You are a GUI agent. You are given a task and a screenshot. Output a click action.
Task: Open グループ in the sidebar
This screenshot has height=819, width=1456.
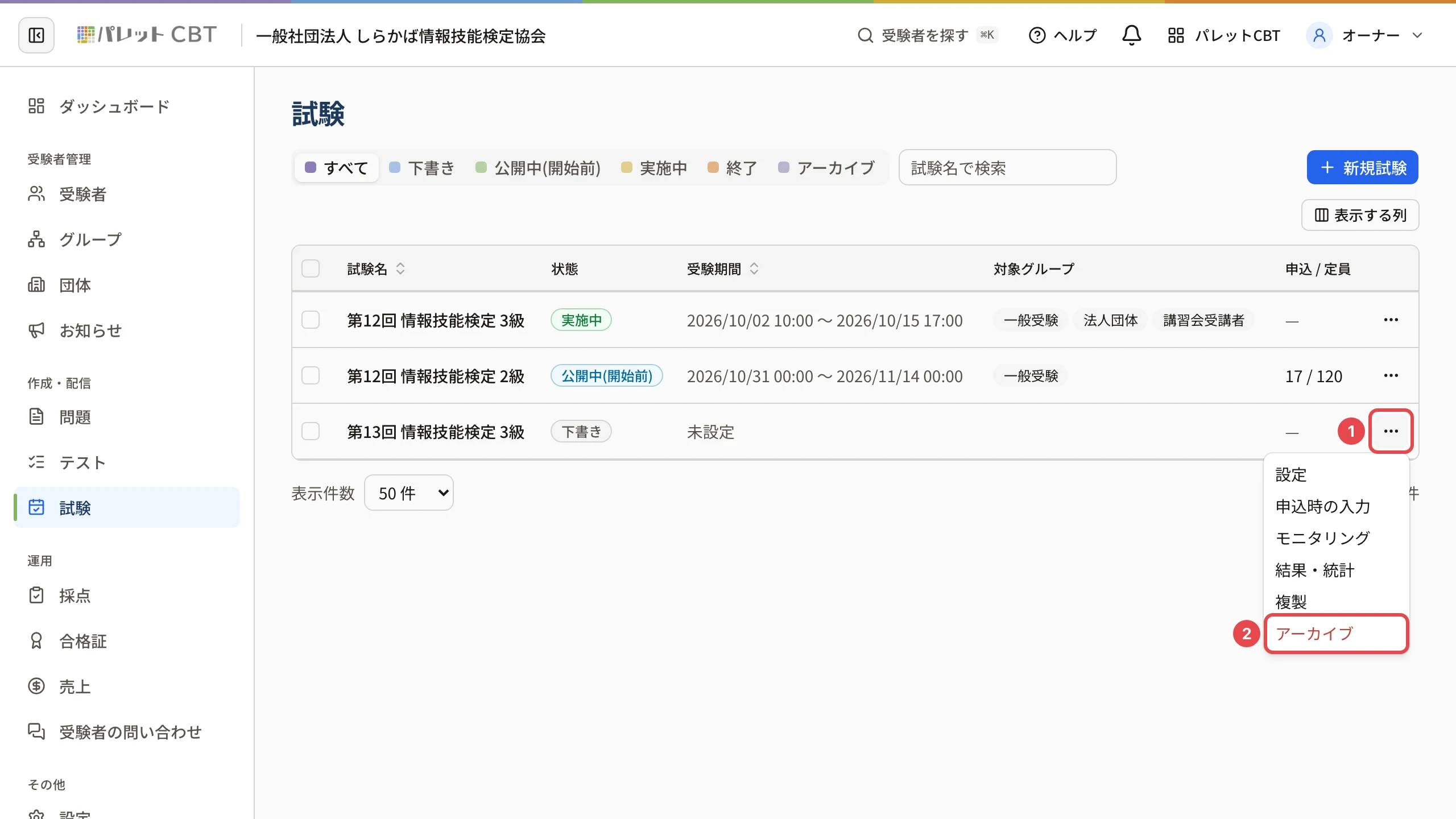point(126,239)
